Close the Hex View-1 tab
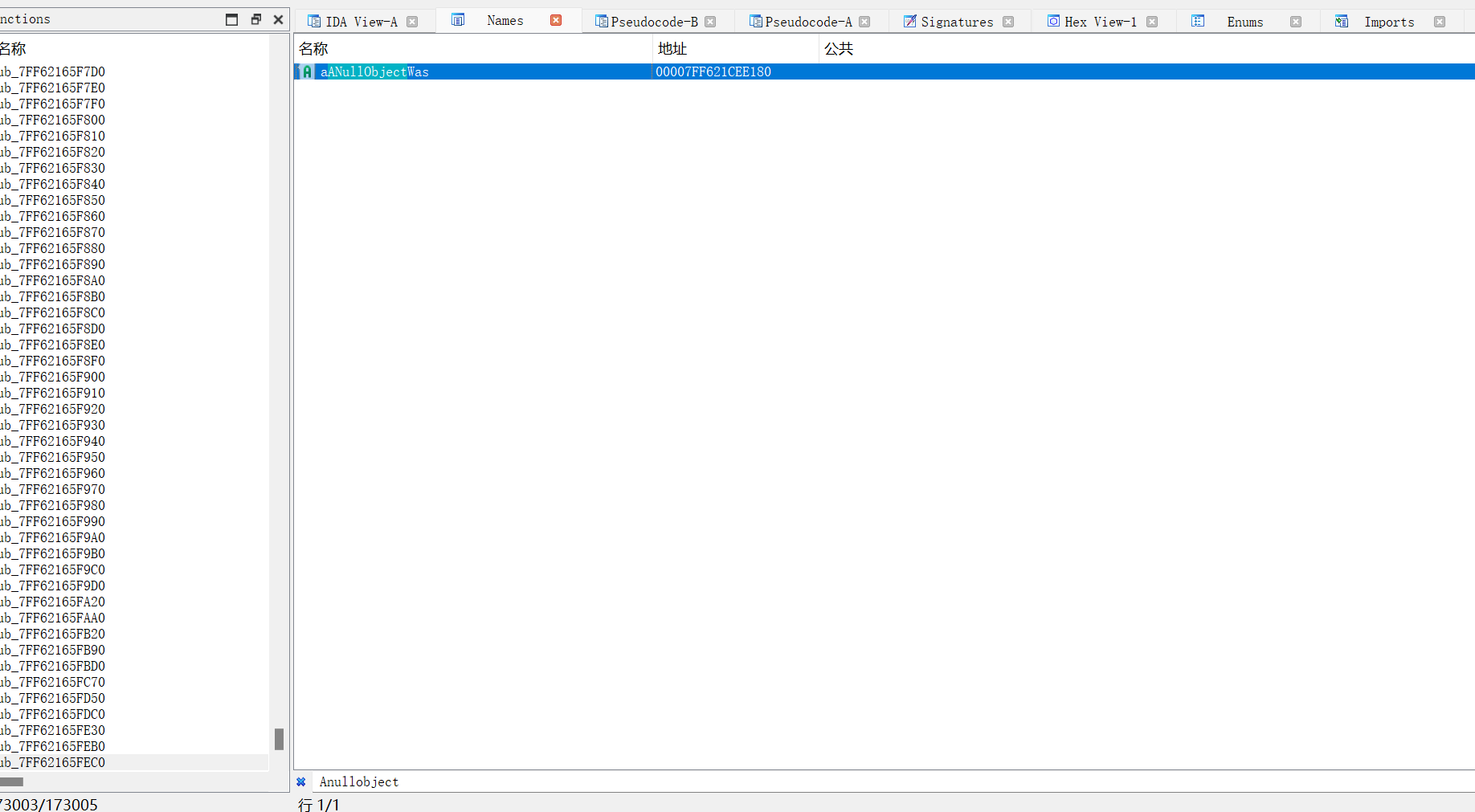Viewport: 1475px width, 812px height. [1152, 22]
